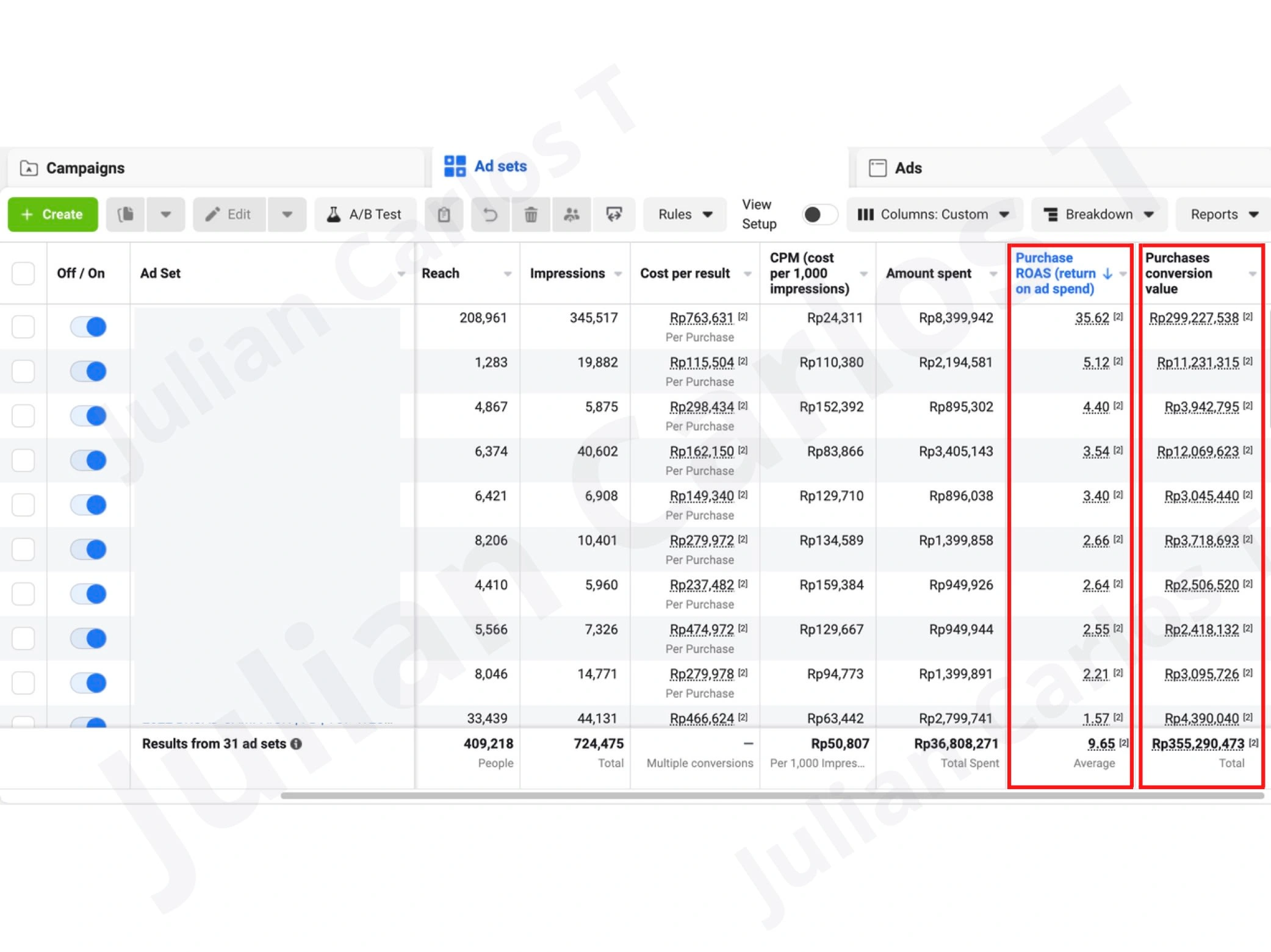
Task: Toggle off the ad set with reach 4,410
Action: click(88, 594)
